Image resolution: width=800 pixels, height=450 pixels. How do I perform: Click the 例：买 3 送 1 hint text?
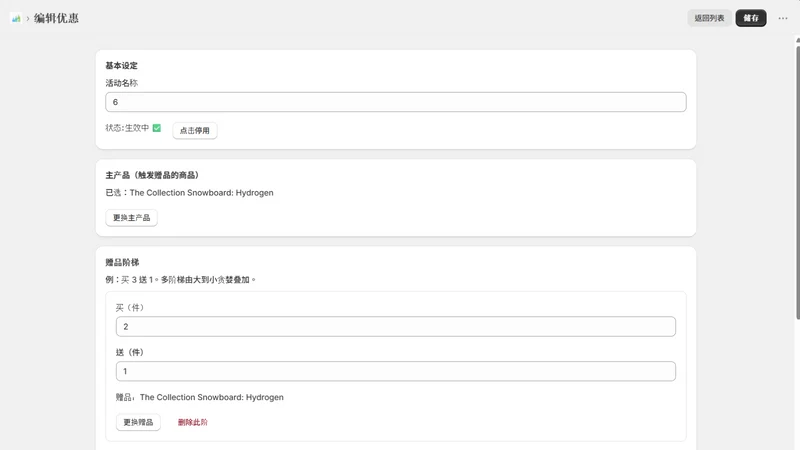coord(180,280)
